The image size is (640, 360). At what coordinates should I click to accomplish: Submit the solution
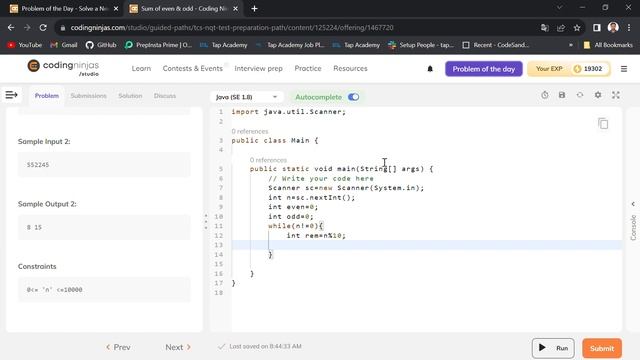[602, 348]
